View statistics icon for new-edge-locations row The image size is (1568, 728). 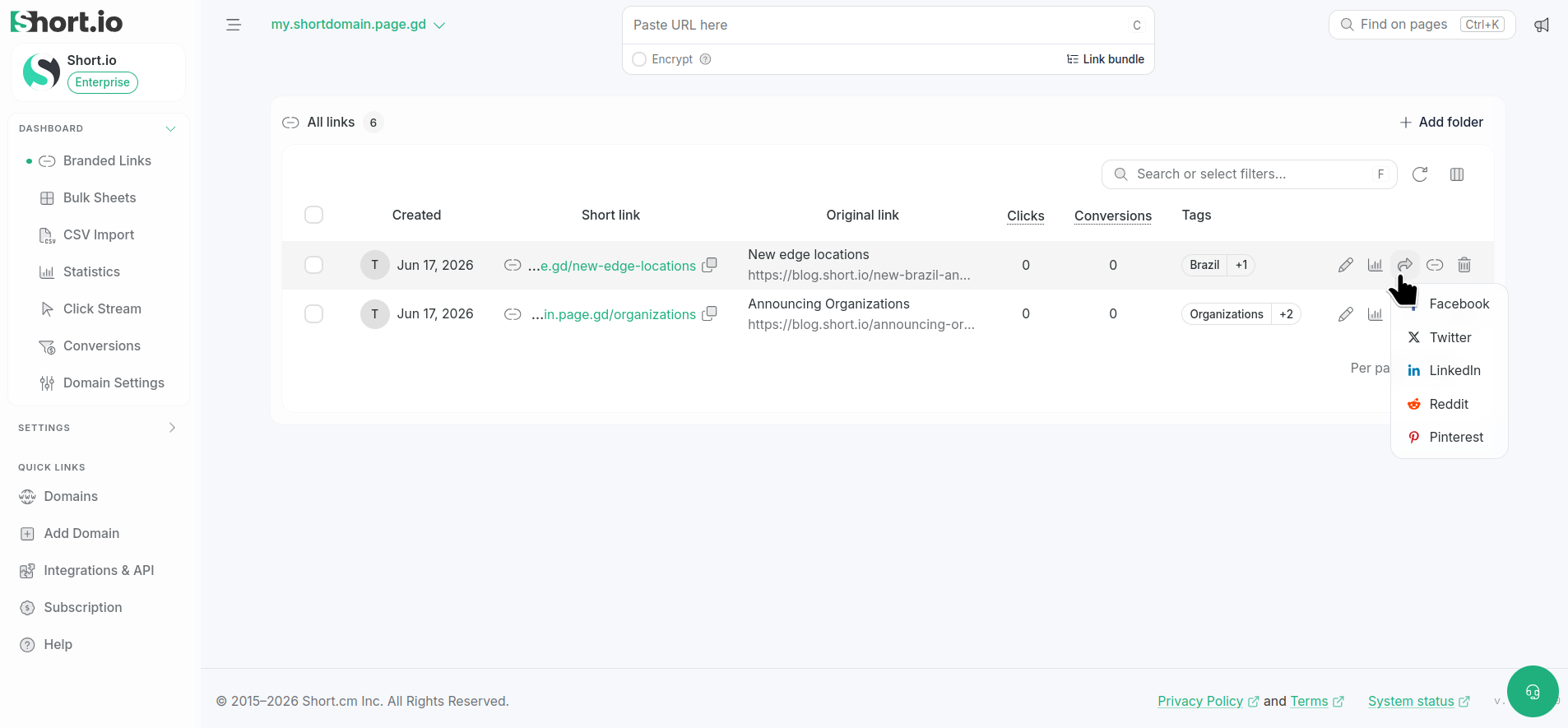1375,265
